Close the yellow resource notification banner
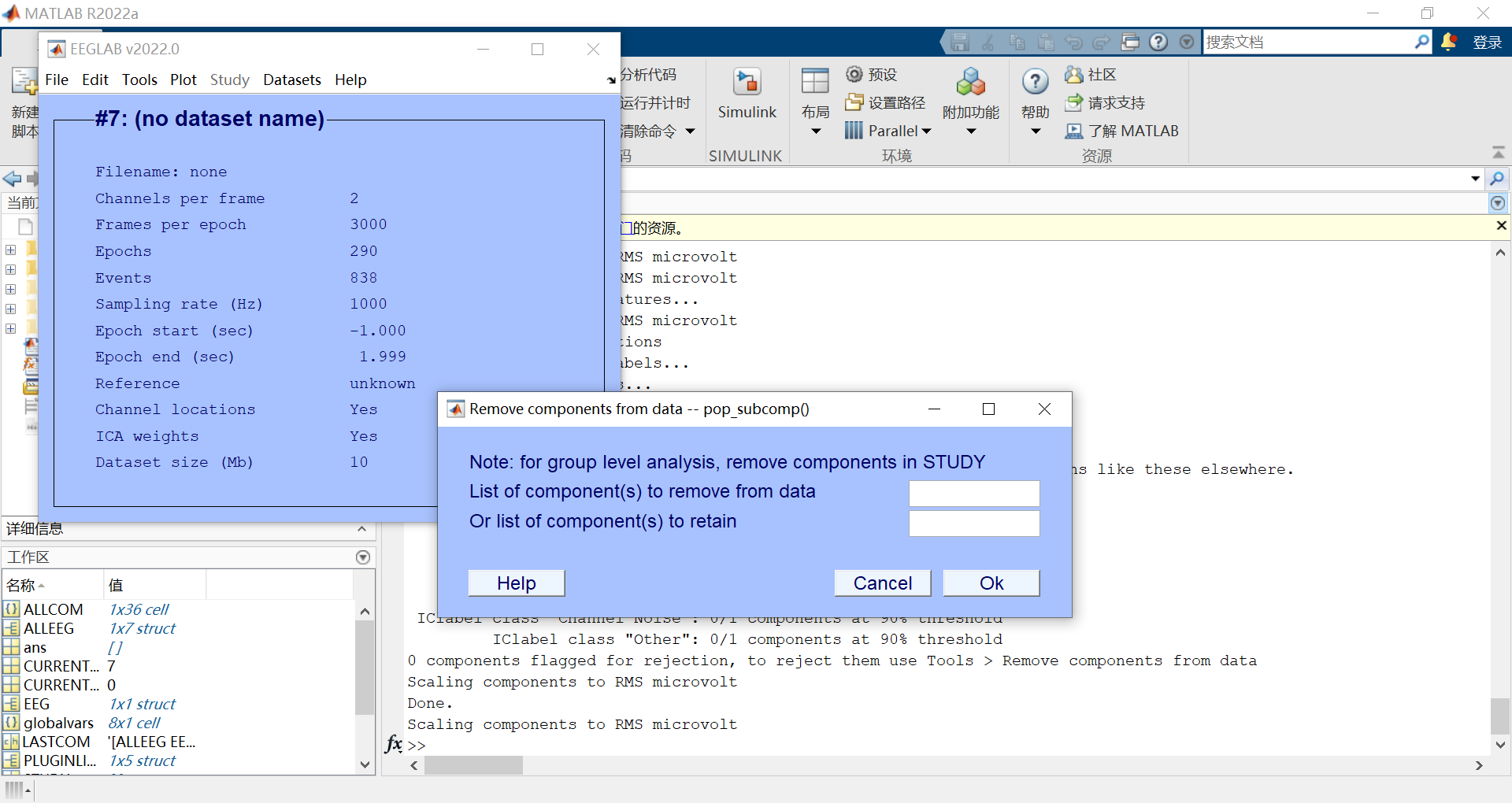Viewport: 1512px width, 803px height. tap(1501, 226)
